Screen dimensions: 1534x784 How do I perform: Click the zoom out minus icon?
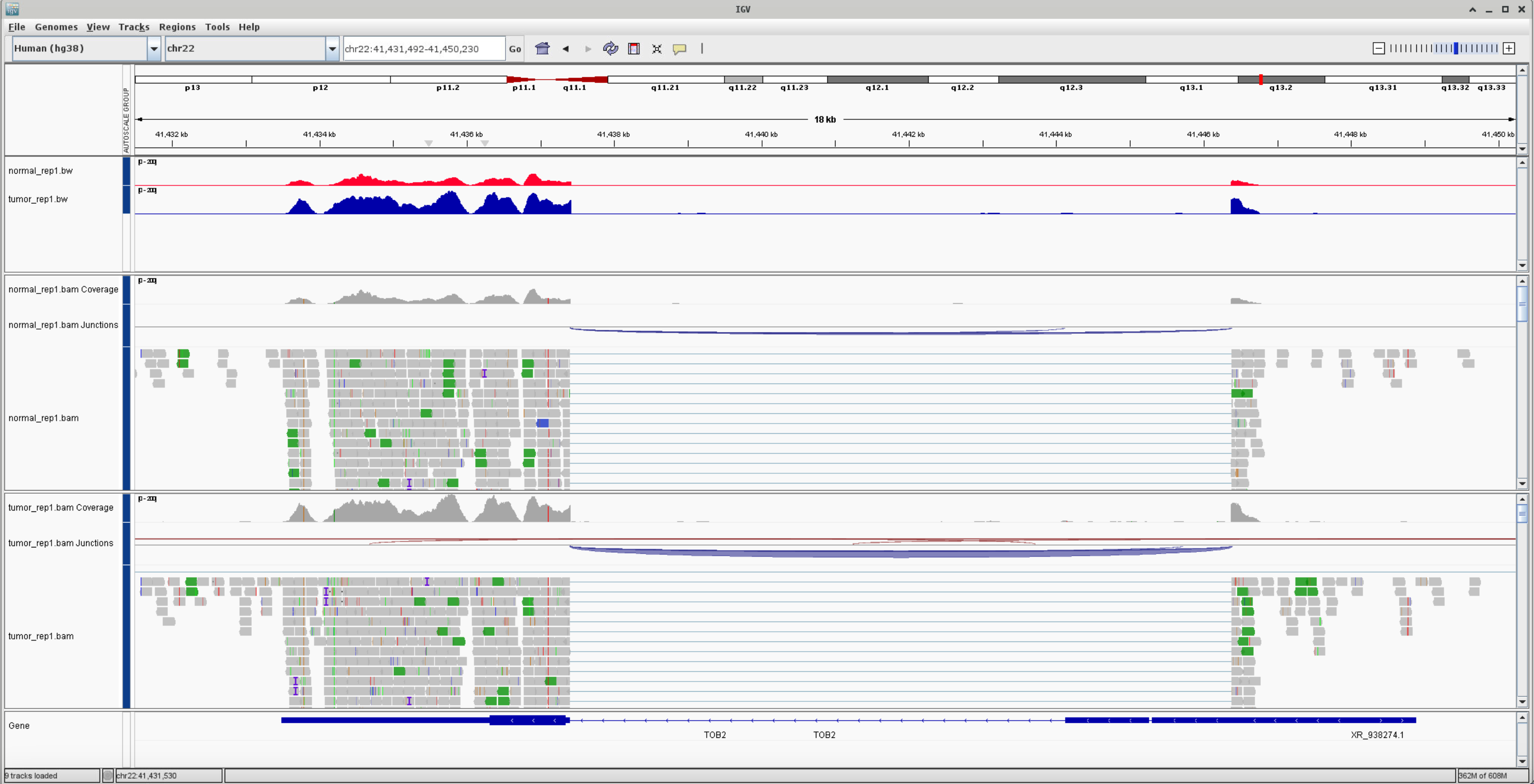point(1378,49)
